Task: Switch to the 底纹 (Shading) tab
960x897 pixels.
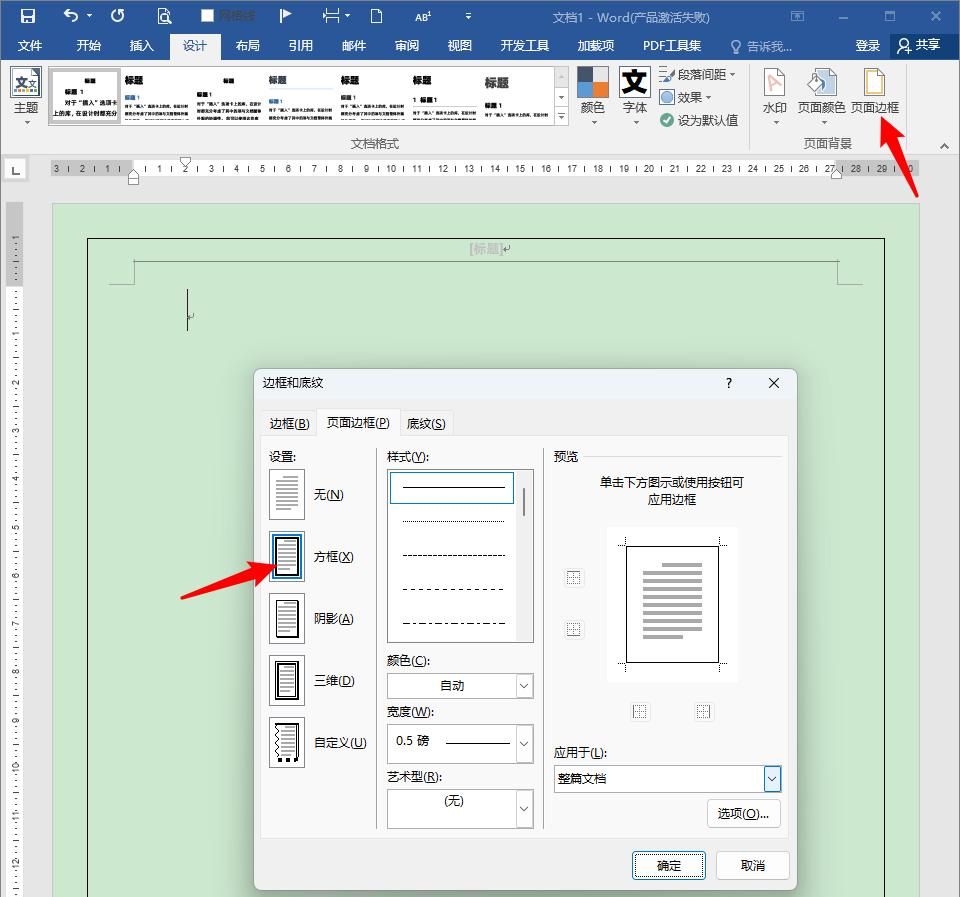Action: (x=426, y=422)
